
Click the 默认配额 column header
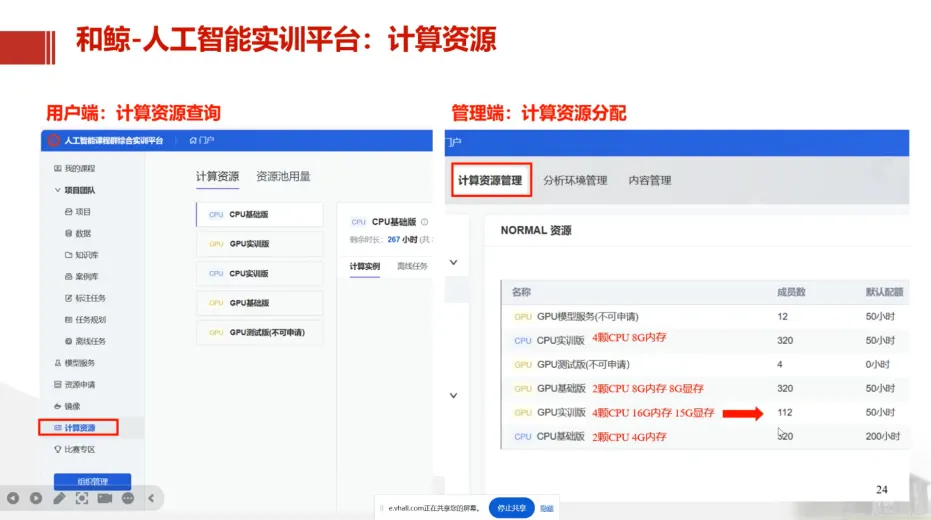[884, 292]
